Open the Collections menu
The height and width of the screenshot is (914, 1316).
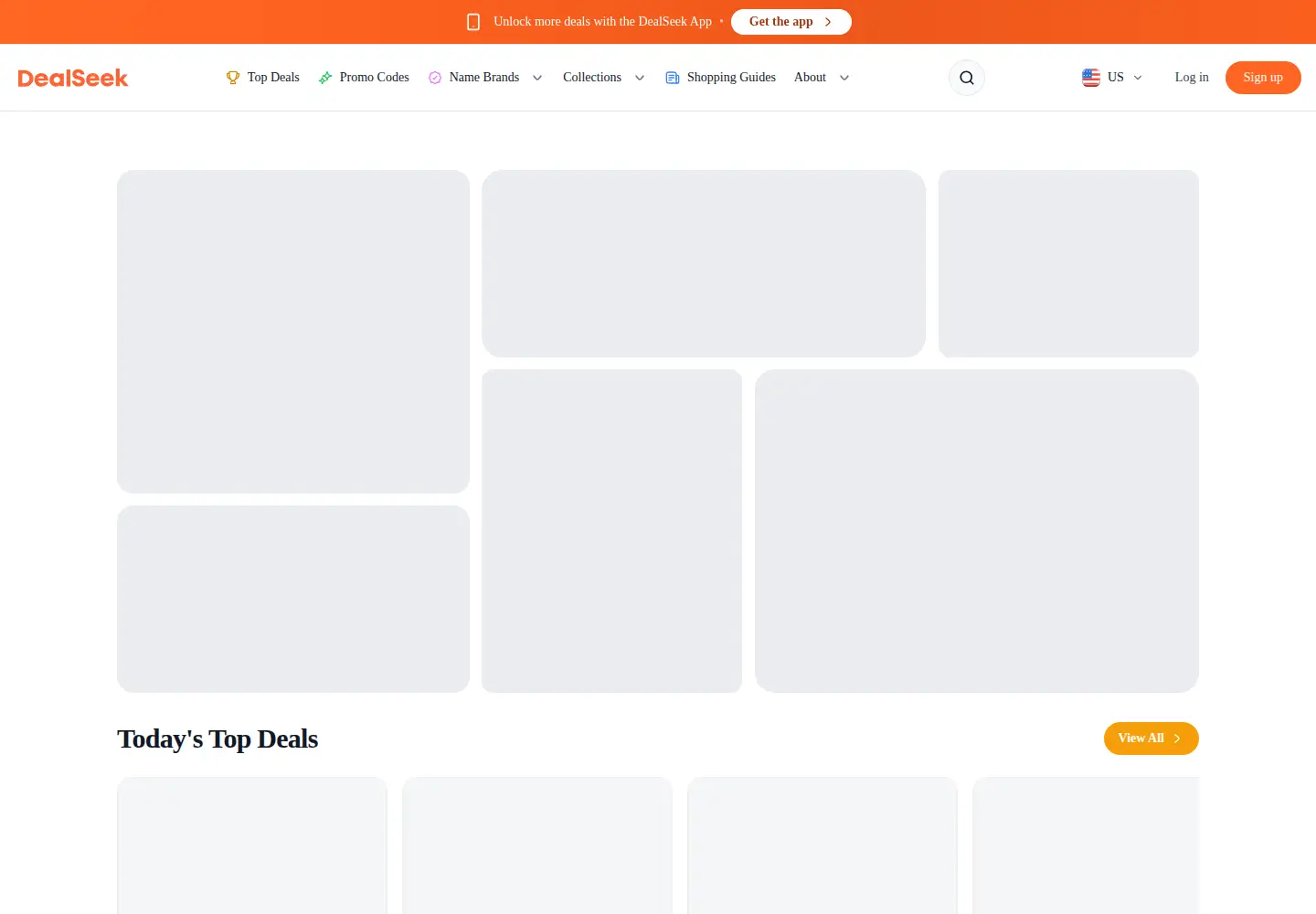coord(604,78)
